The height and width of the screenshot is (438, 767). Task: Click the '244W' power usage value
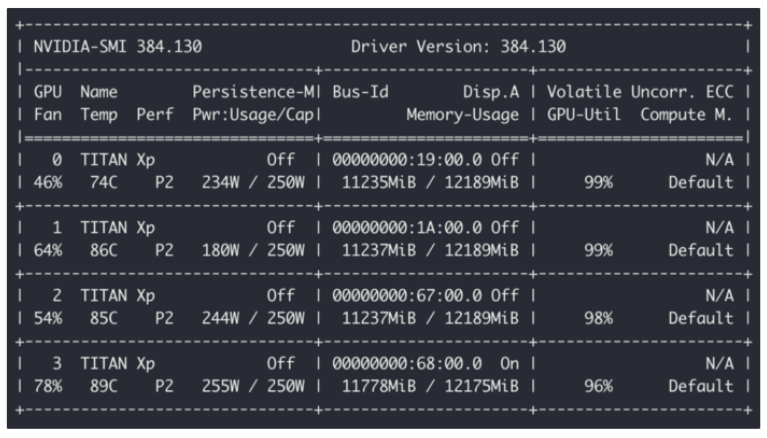[x=221, y=319]
